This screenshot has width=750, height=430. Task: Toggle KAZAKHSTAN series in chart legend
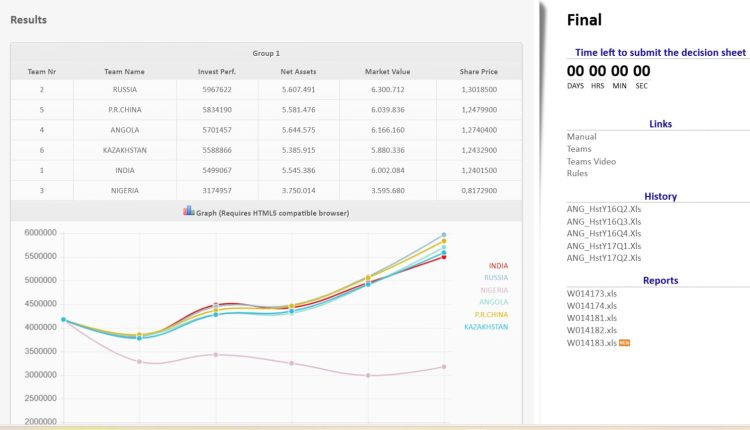point(486,327)
